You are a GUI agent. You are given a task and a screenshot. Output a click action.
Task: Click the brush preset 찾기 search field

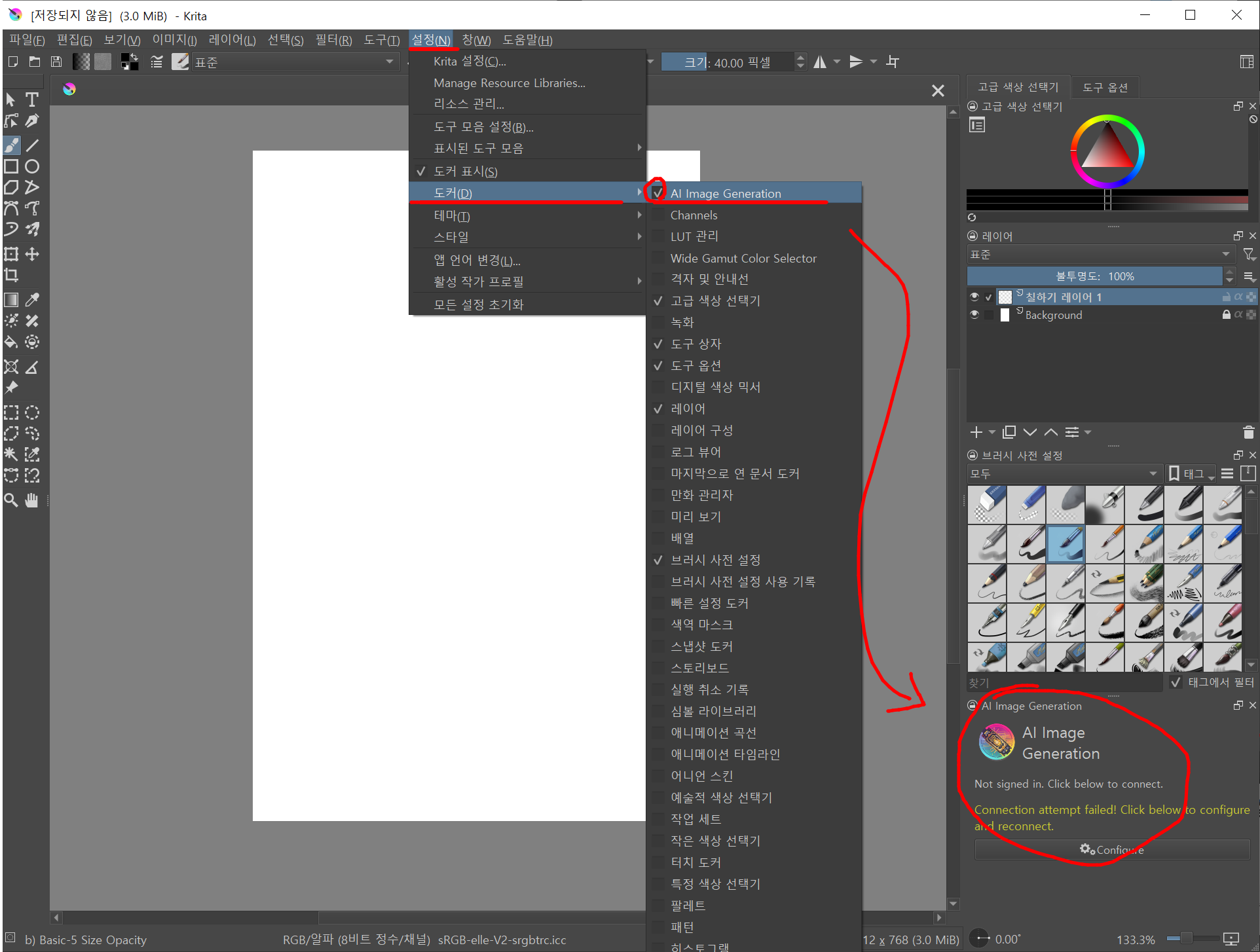1064,682
